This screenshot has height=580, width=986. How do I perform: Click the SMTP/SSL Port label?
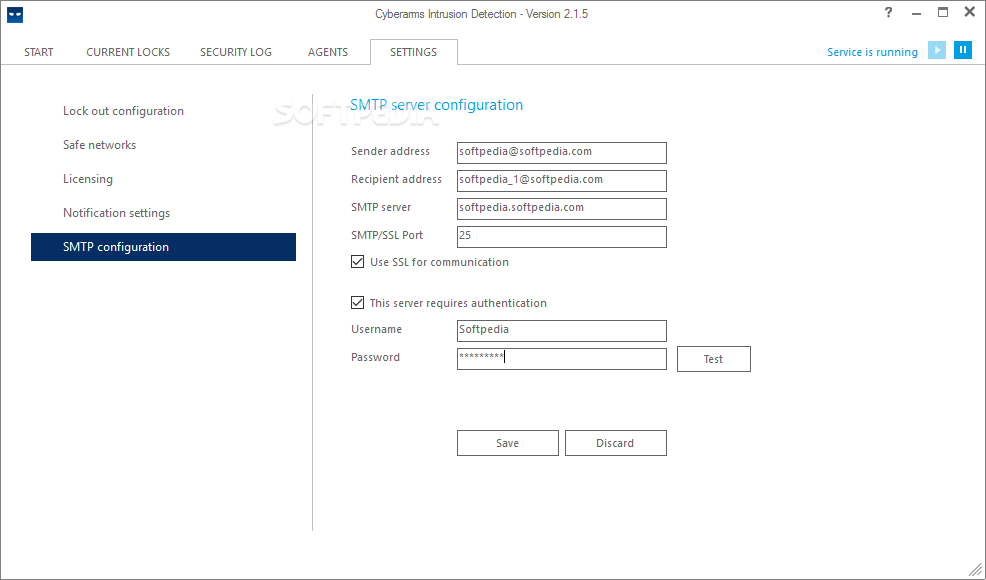click(387, 235)
